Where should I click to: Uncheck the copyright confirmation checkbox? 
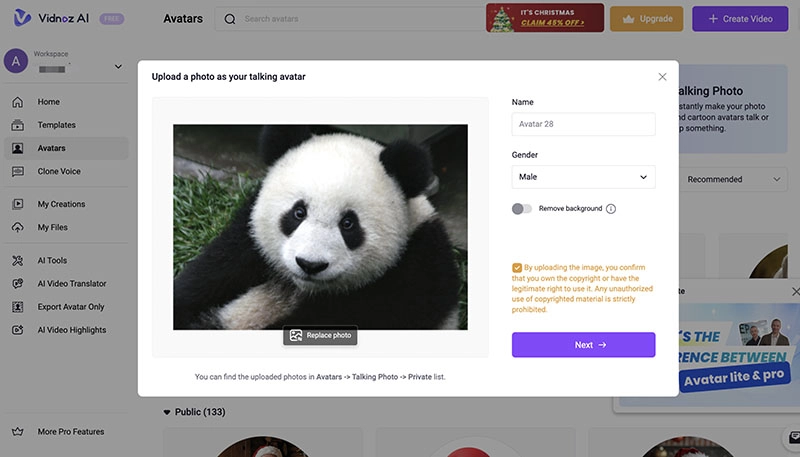pos(517,268)
